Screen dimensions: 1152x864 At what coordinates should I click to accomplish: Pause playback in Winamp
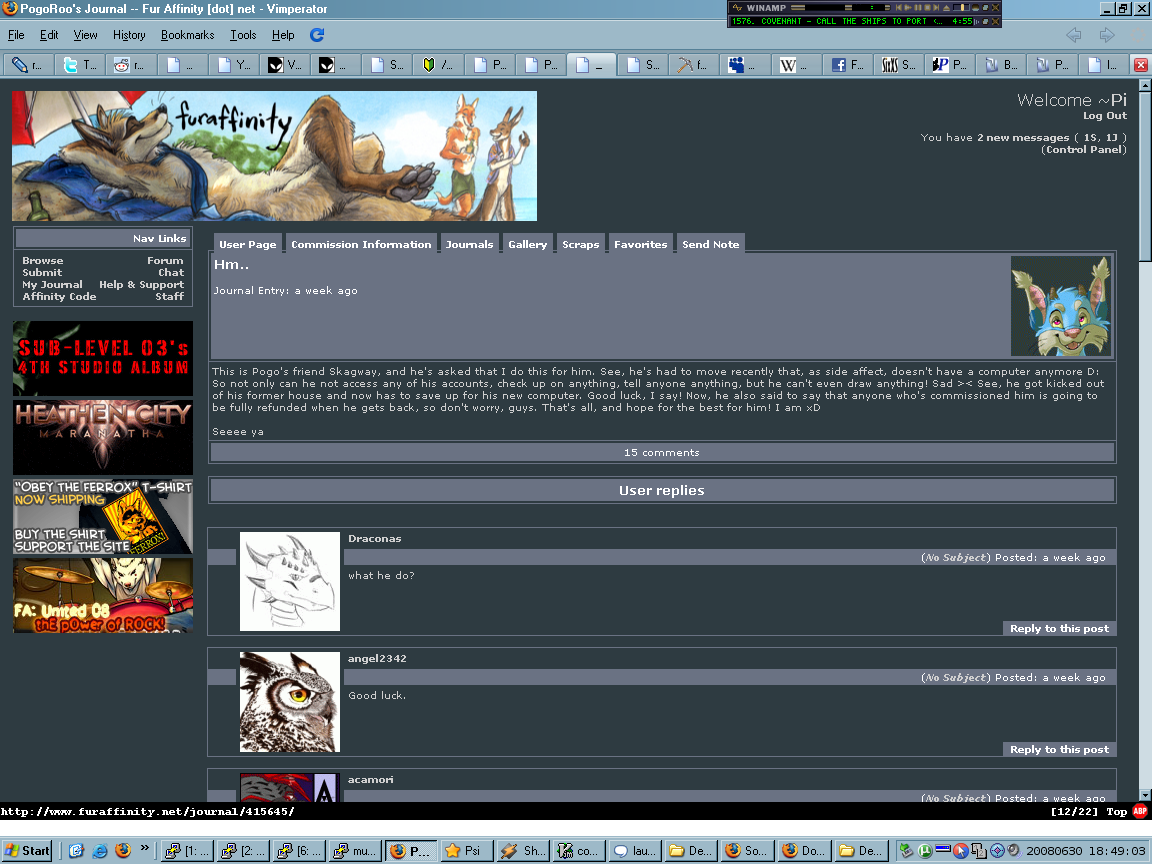pos(918,7)
